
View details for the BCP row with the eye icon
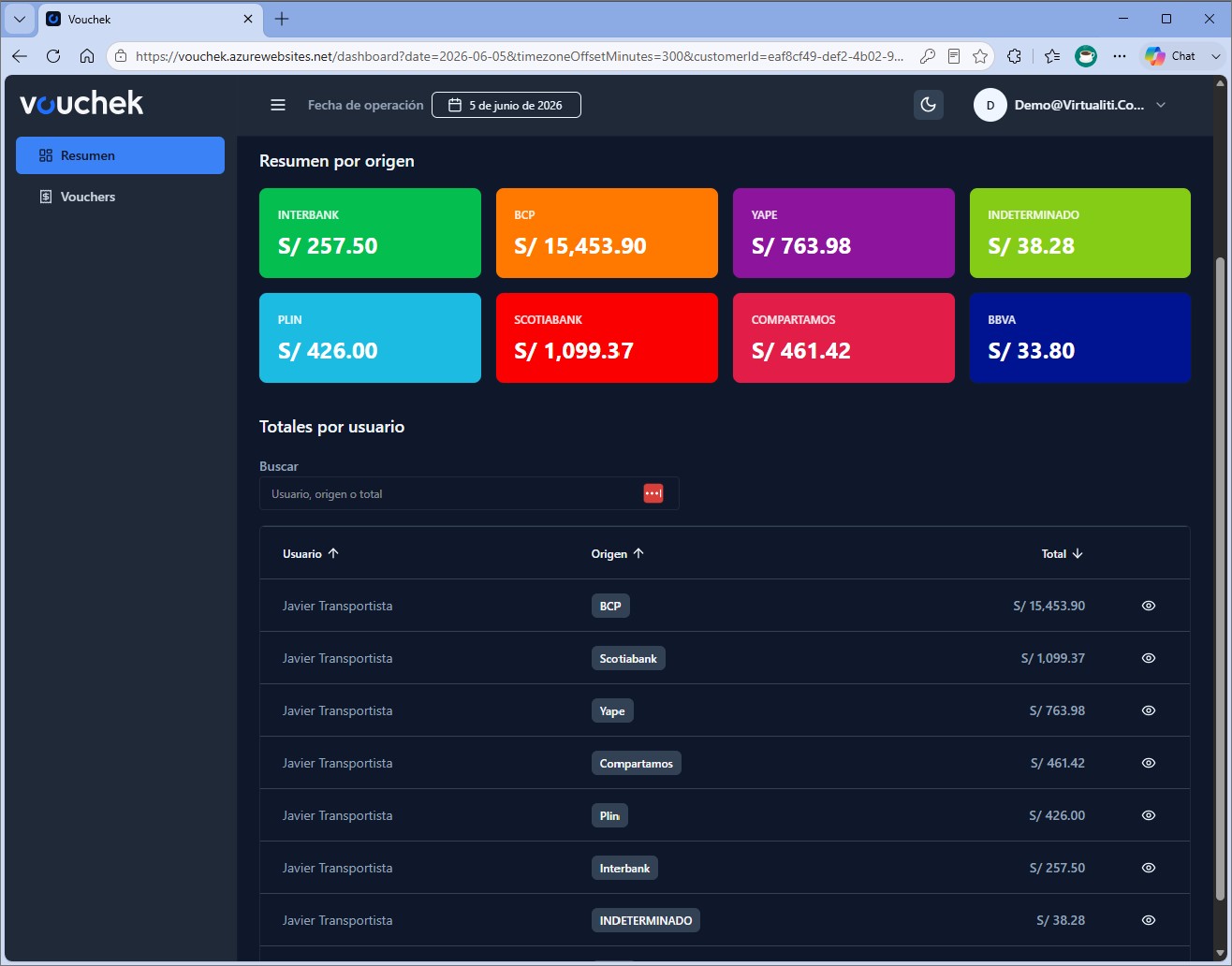coord(1149,606)
